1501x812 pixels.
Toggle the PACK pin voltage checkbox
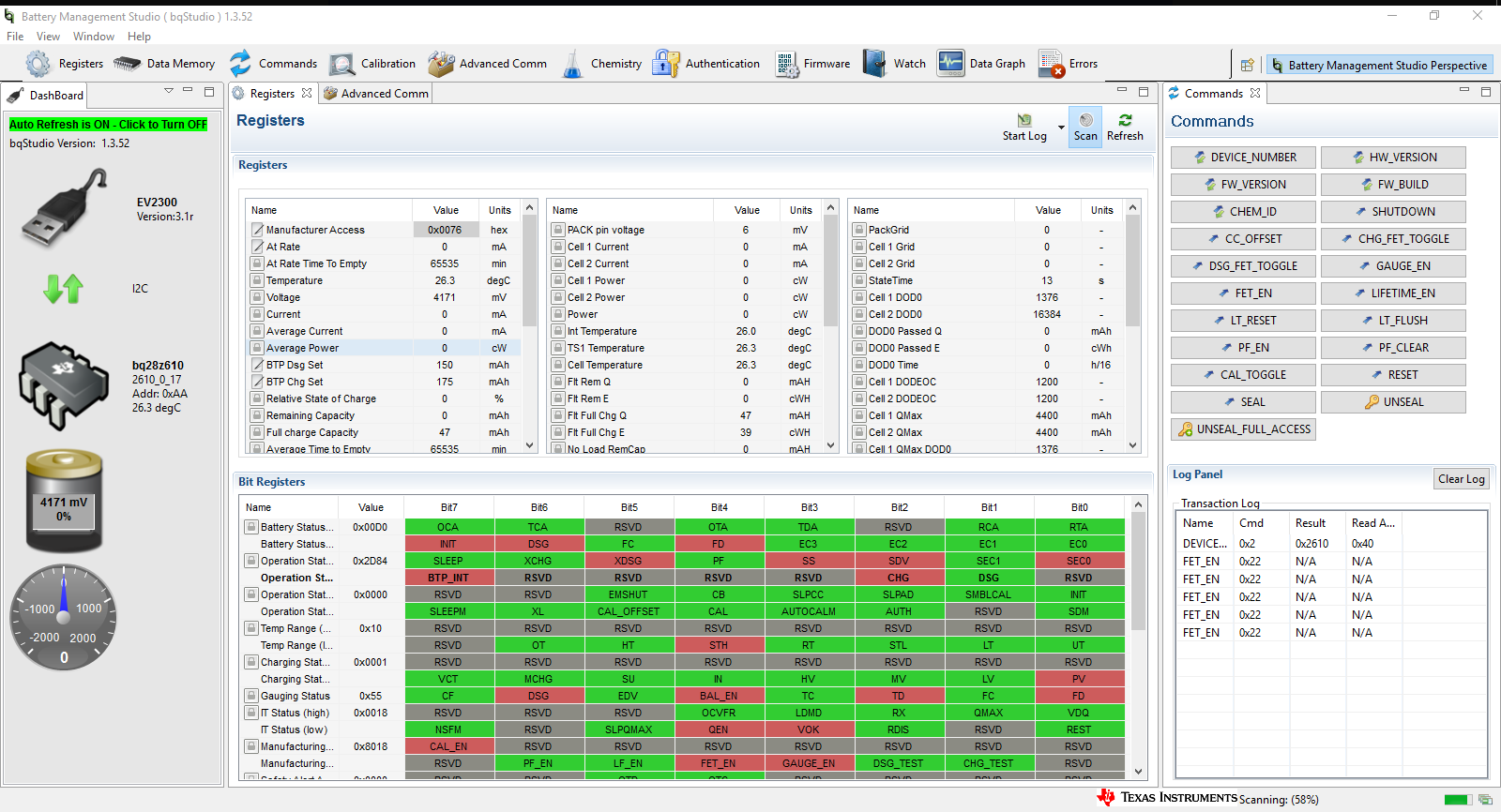(558, 230)
